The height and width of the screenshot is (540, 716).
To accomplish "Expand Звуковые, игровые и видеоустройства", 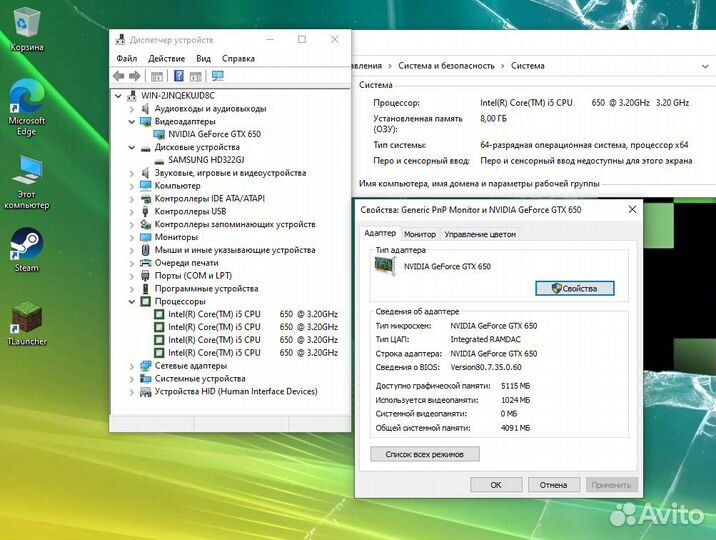I will (x=132, y=173).
